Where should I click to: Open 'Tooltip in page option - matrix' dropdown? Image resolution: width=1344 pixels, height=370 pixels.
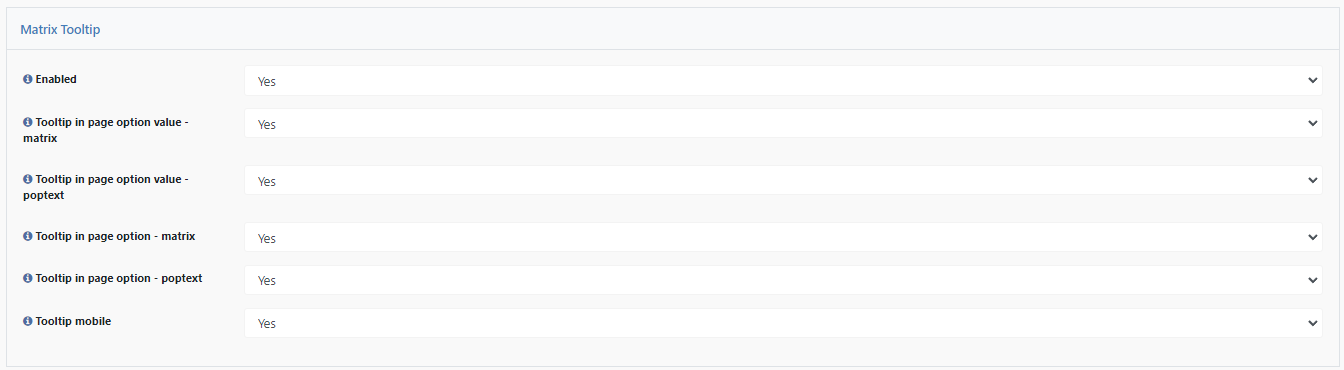783,238
